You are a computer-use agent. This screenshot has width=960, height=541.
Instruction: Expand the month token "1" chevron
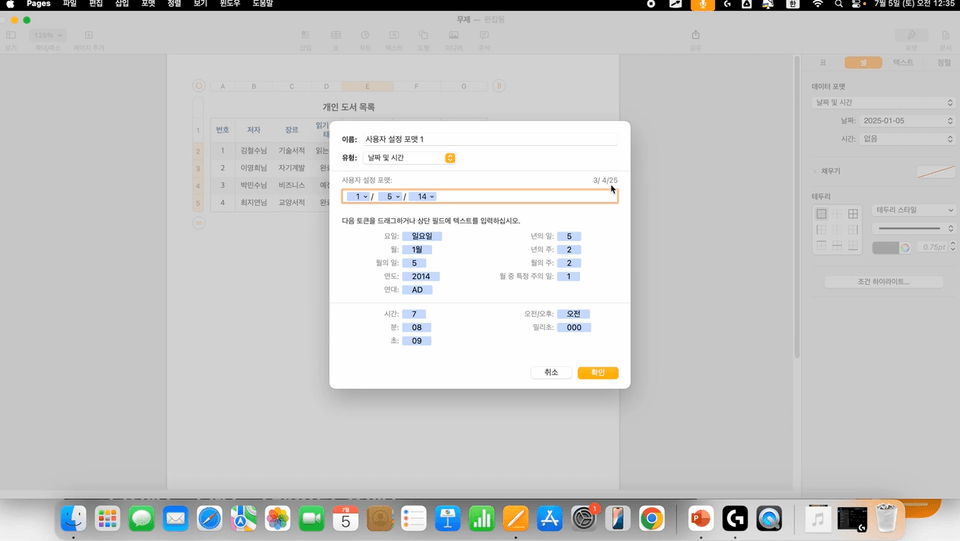coord(366,196)
